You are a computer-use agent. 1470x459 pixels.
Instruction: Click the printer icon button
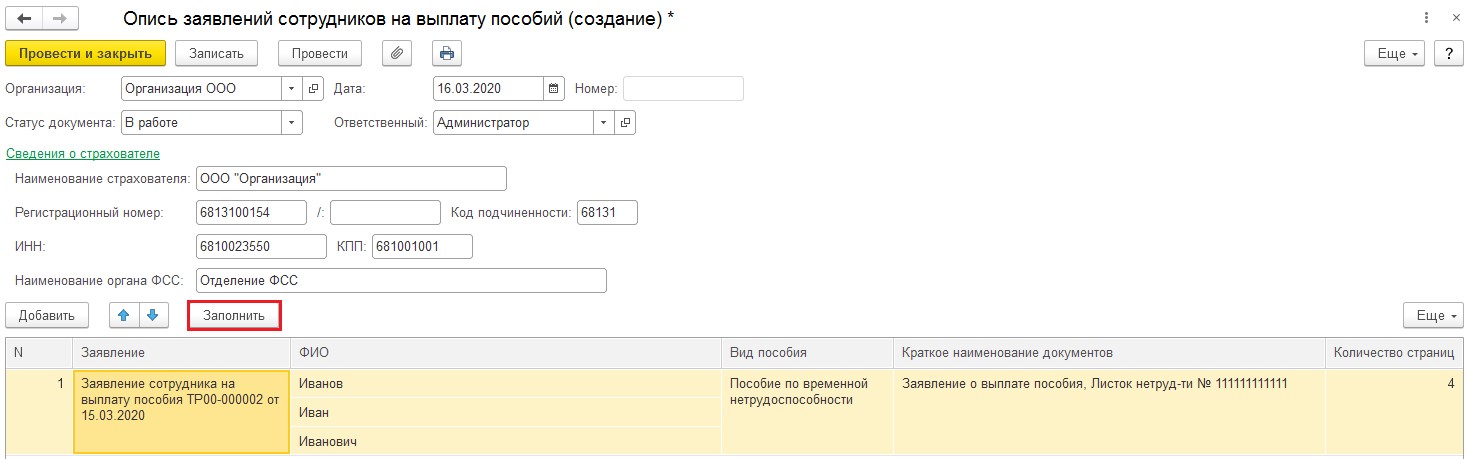coord(446,53)
